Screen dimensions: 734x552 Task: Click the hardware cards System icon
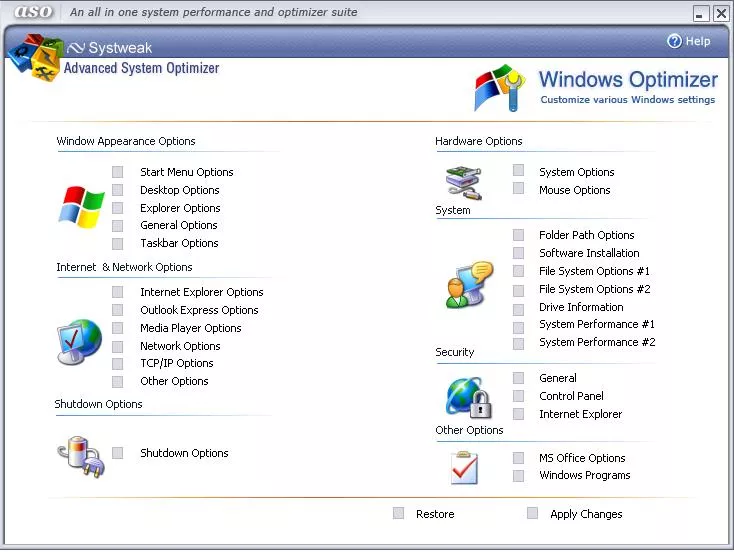click(463, 183)
